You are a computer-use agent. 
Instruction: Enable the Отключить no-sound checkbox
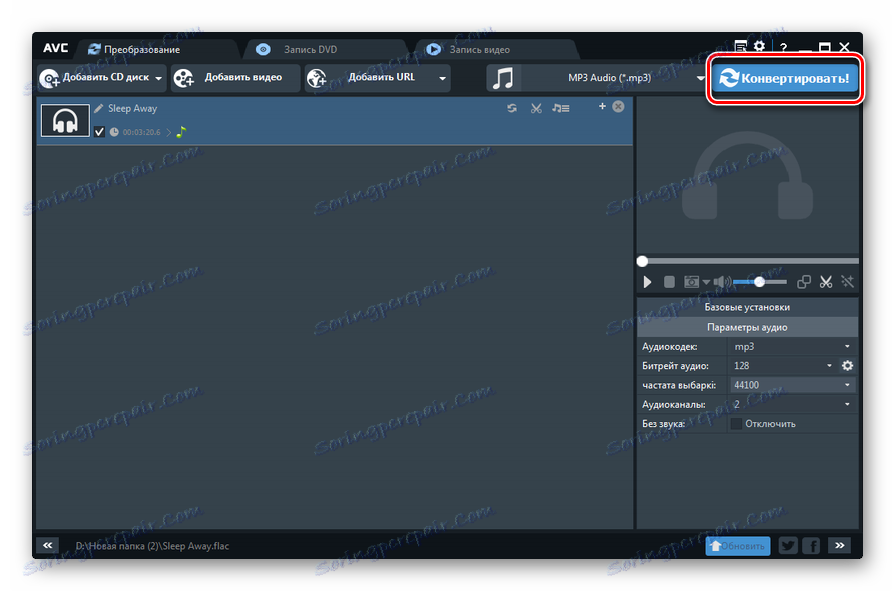pos(736,424)
